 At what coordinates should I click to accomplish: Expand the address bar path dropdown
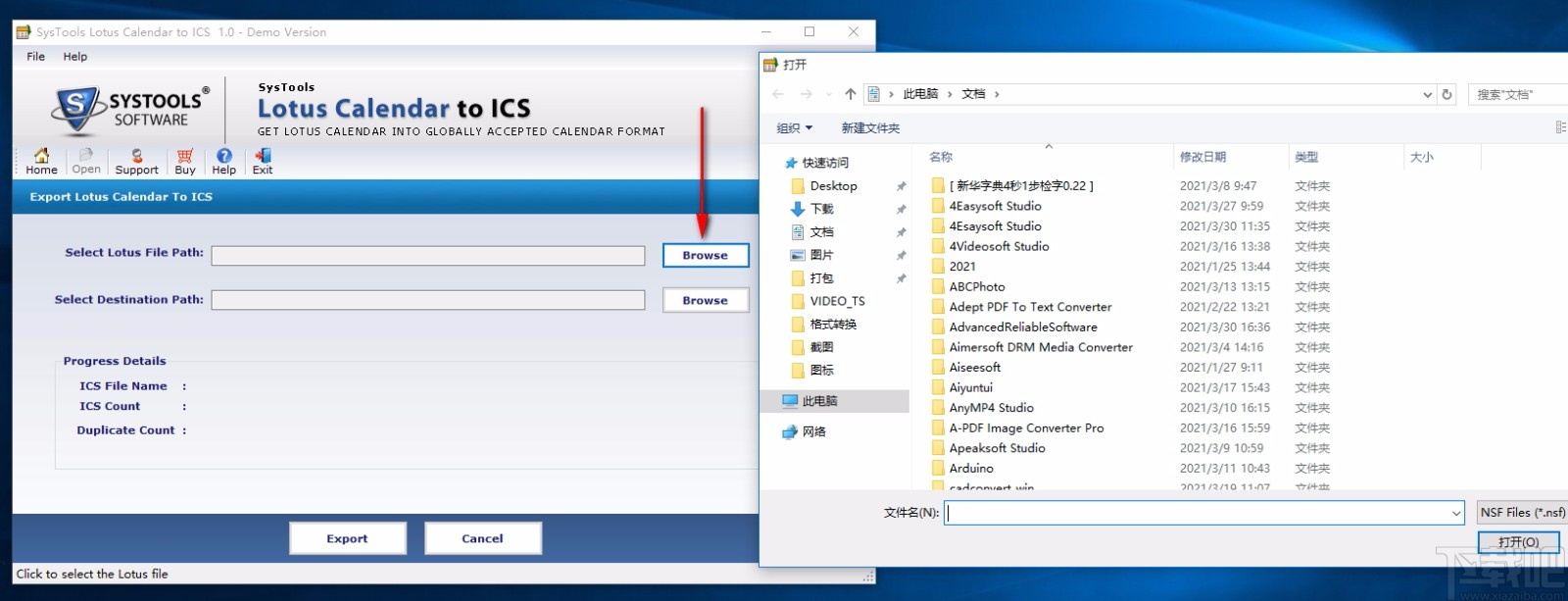tap(1427, 94)
